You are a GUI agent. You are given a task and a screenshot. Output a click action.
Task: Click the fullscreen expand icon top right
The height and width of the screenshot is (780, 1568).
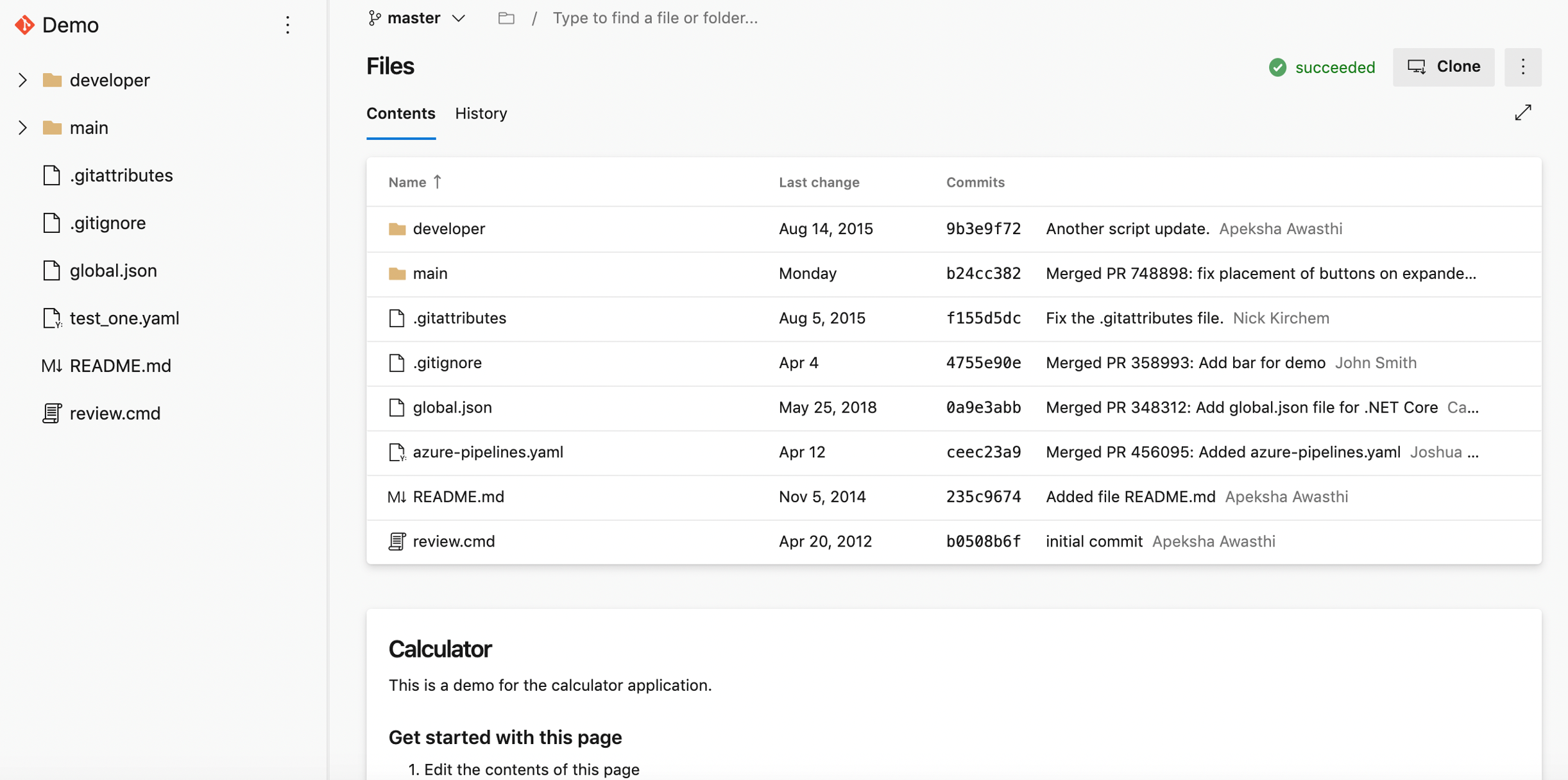pyautogui.click(x=1526, y=112)
